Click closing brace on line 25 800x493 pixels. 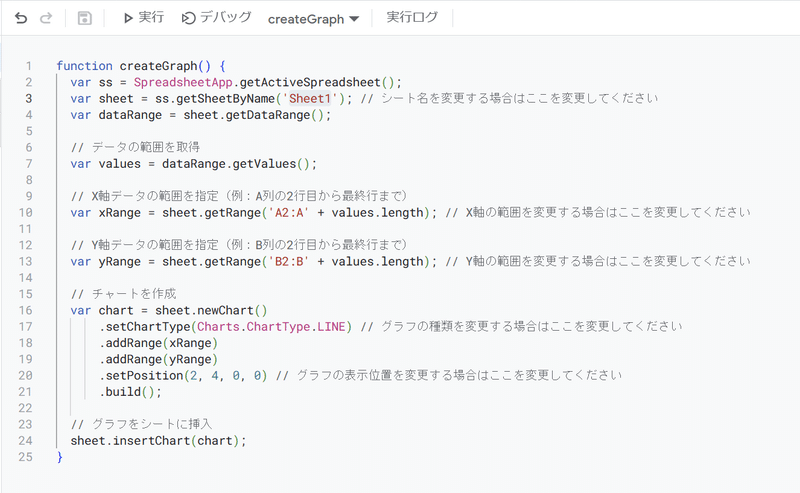pyautogui.click(x=60, y=457)
